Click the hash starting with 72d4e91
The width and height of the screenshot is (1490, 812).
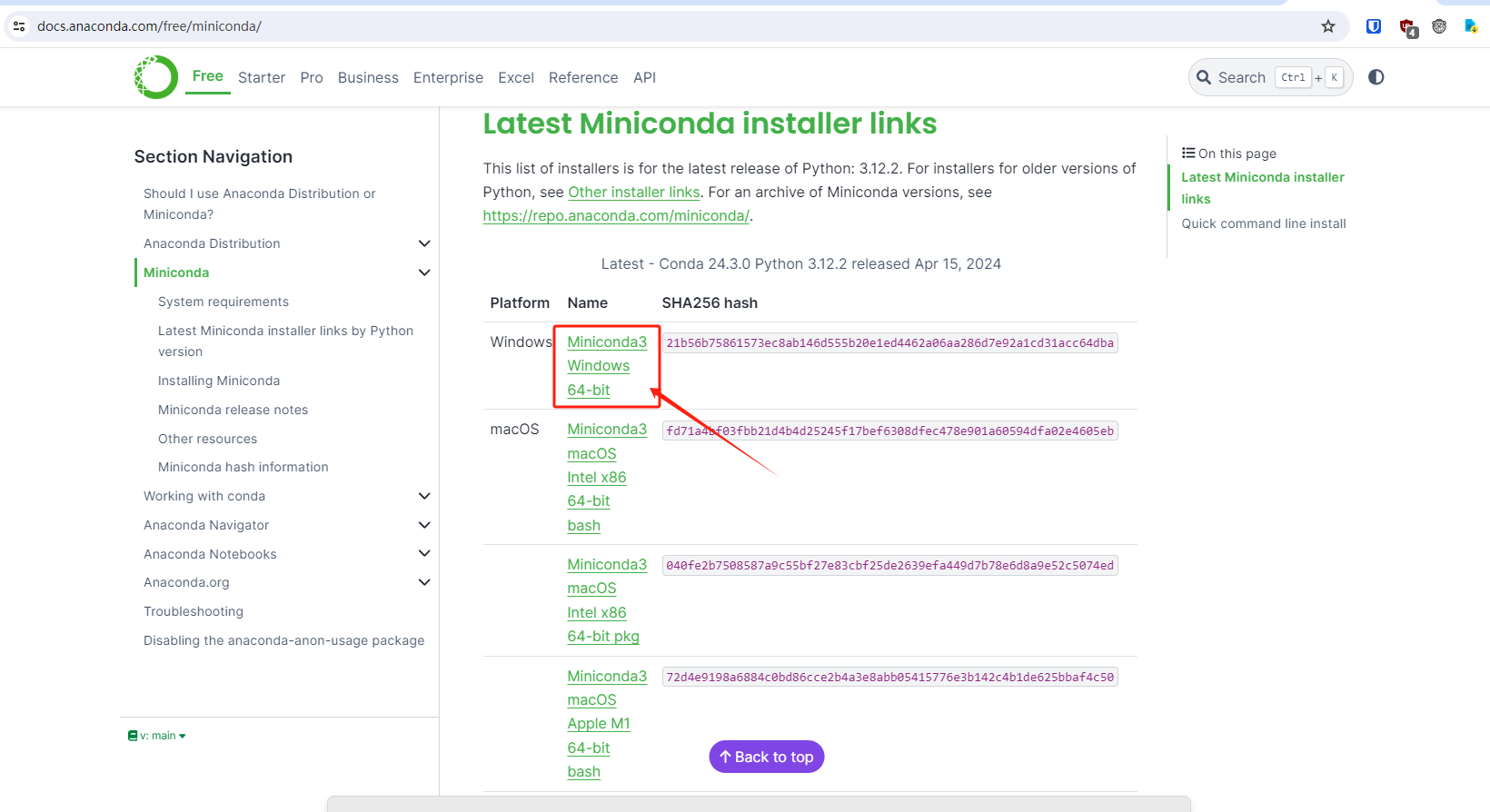(x=889, y=677)
